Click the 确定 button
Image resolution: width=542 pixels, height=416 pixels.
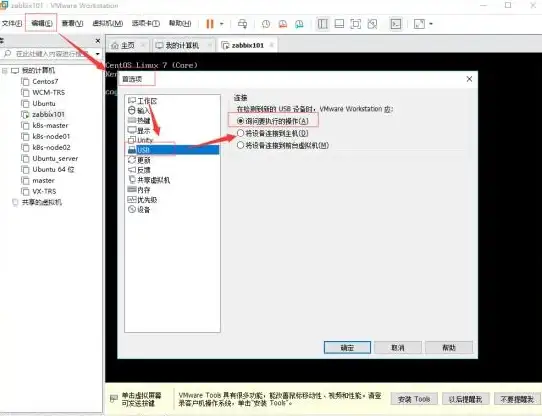pos(347,348)
